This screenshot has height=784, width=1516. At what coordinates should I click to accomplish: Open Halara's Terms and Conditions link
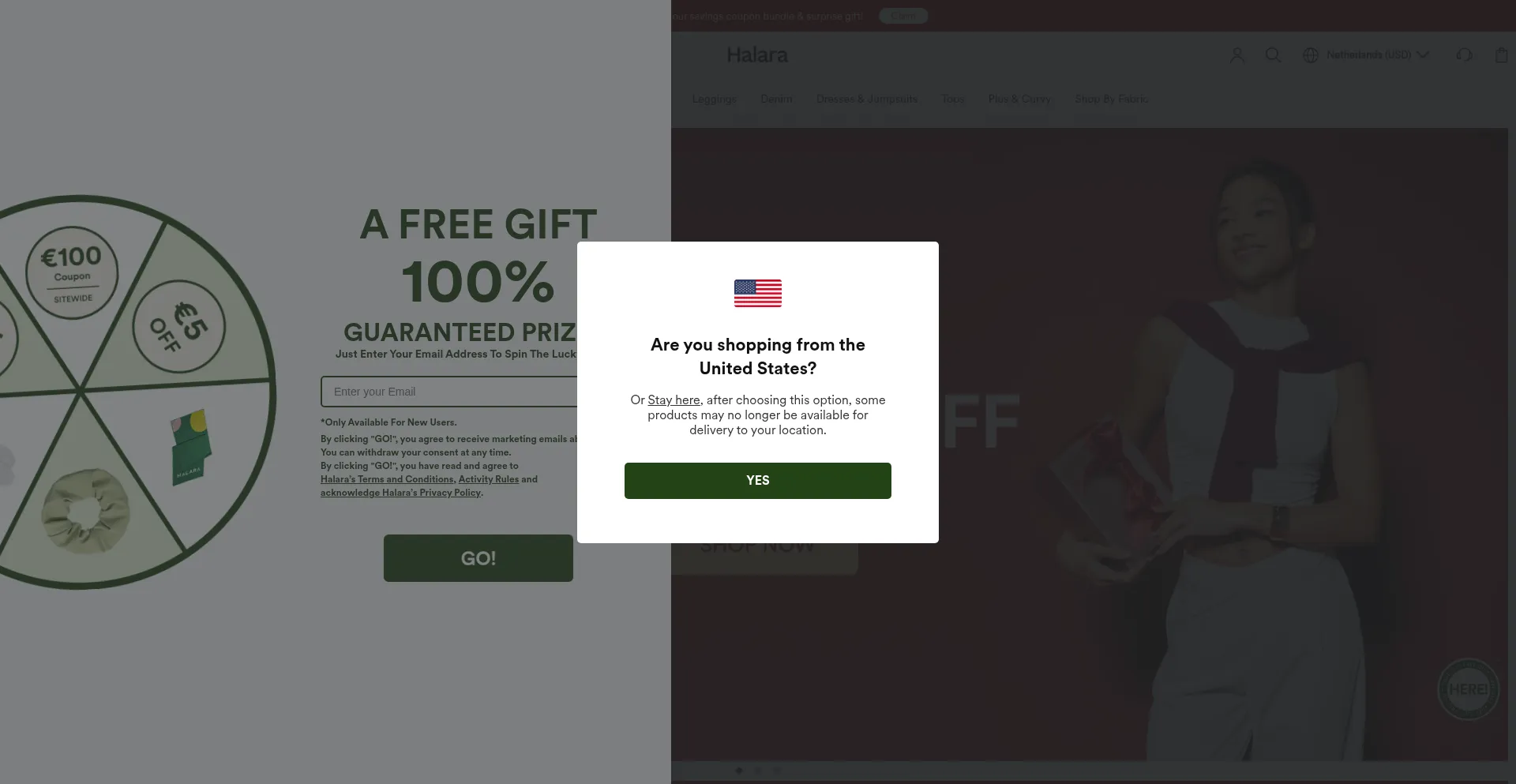pos(387,479)
